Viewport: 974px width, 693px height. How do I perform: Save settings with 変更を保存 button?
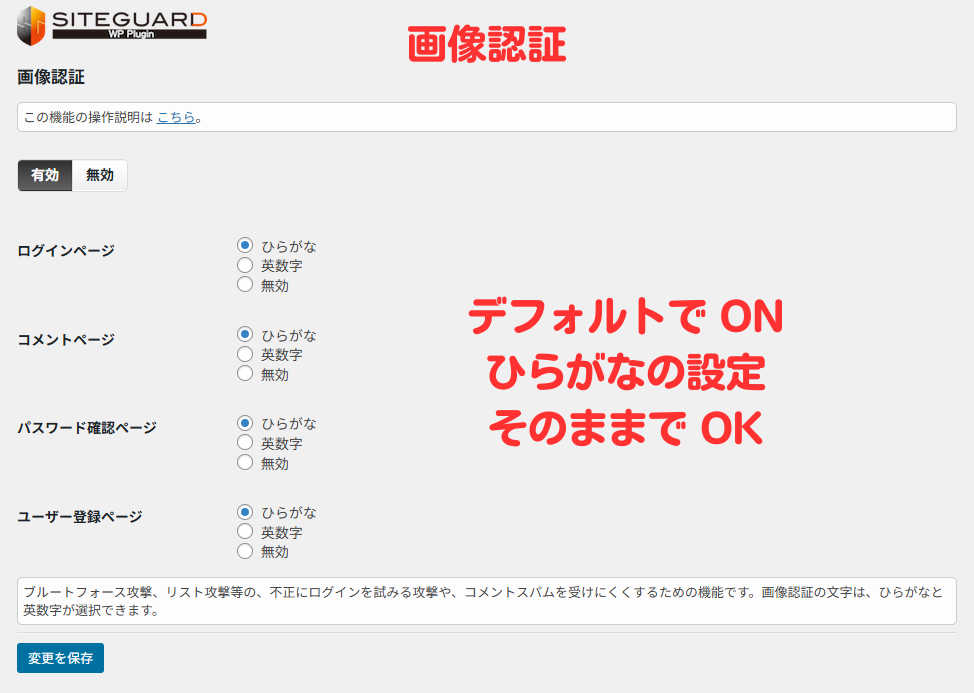(59, 658)
